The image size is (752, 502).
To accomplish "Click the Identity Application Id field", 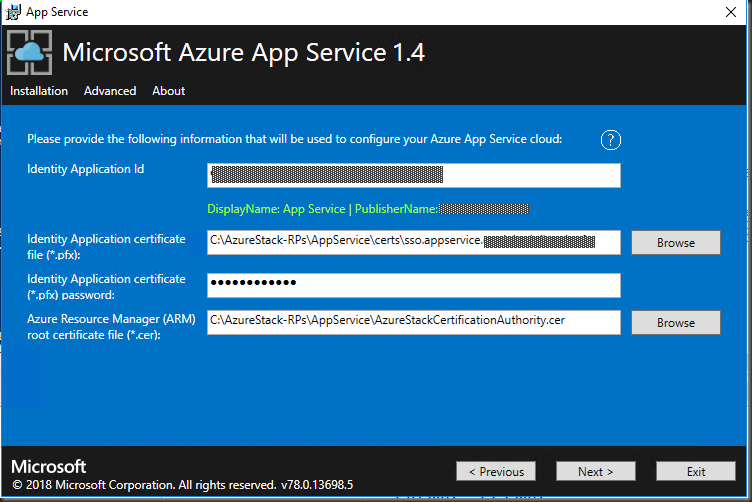I will point(413,176).
